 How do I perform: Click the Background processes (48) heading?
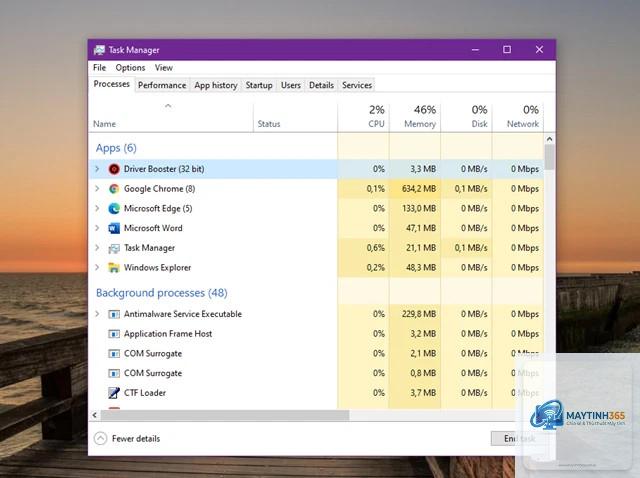pyautogui.click(x=162, y=293)
